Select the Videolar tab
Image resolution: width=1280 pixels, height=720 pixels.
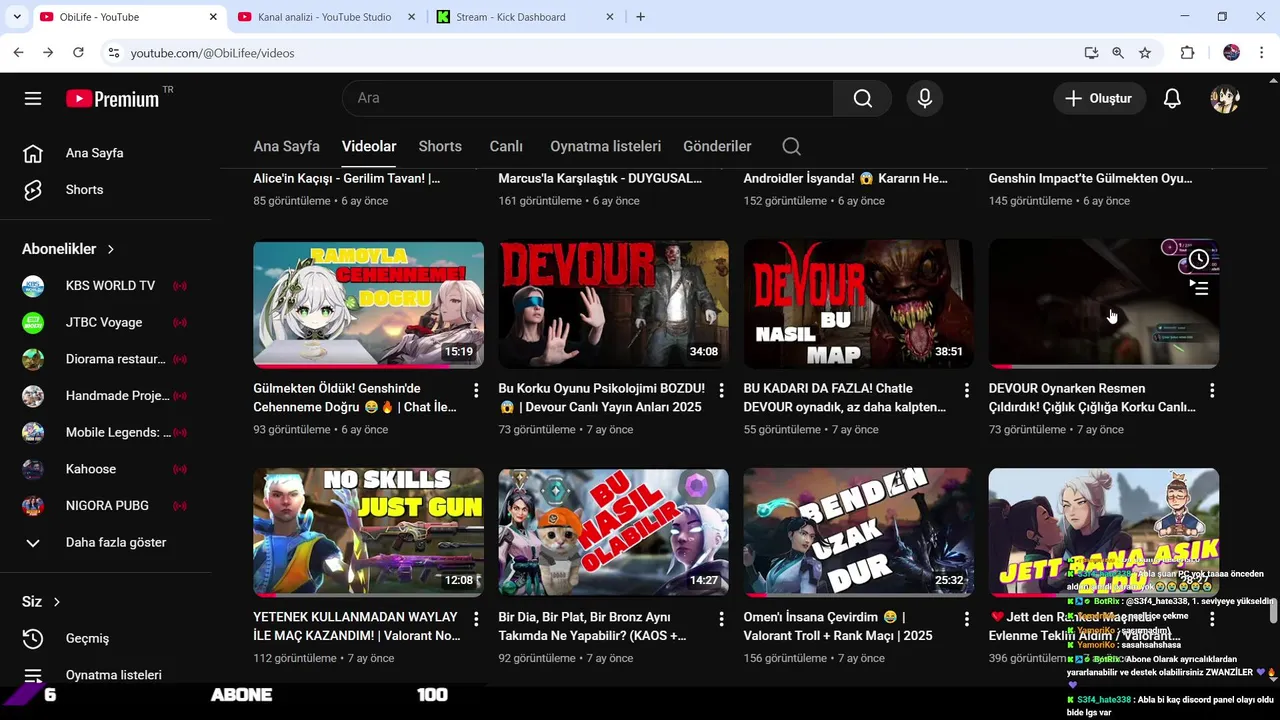point(369,146)
